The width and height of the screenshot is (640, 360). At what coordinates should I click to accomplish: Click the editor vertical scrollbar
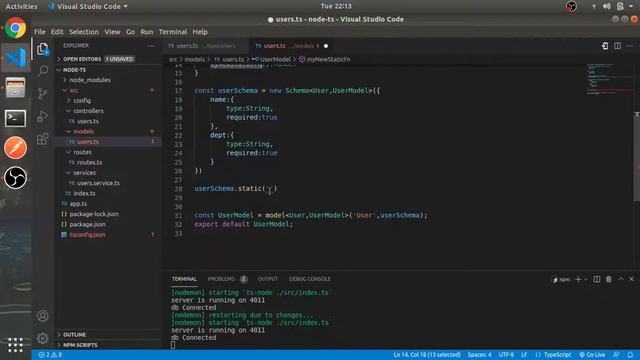click(637, 157)
